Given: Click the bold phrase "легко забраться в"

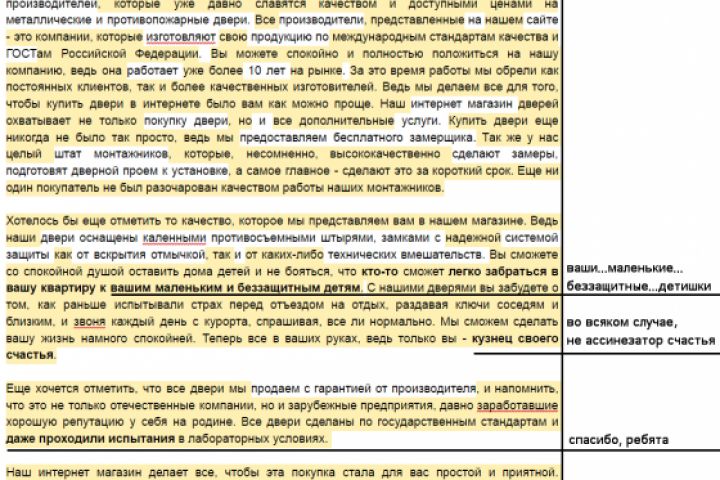Looking at the screenshot, I should (x=503, y=271).
